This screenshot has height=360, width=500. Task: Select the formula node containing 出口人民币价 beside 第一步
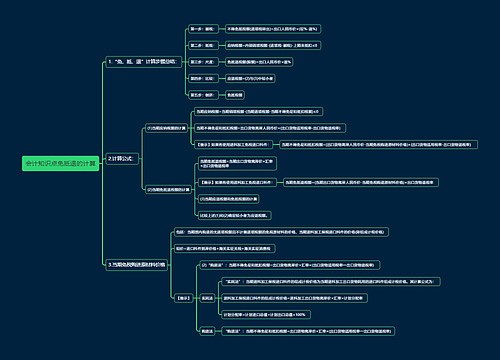pyautogui.click(x=273, y=29)
